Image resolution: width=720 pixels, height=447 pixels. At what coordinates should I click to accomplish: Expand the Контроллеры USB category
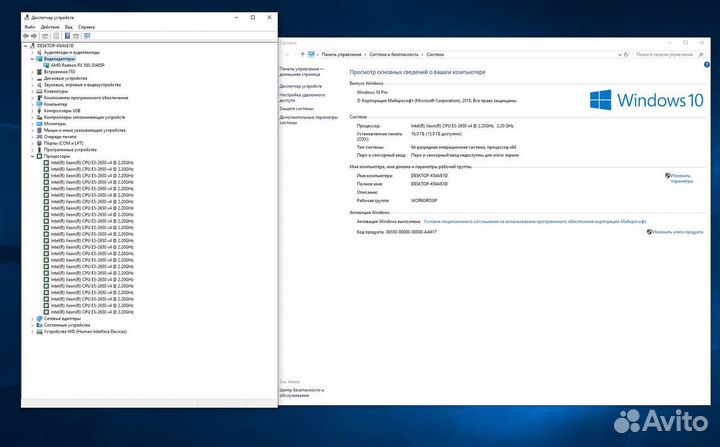click(x=33, y=110)
